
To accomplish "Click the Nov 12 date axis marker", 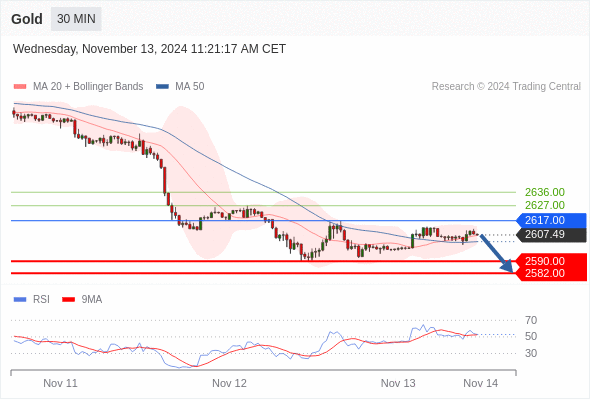I will pos(229,383).
